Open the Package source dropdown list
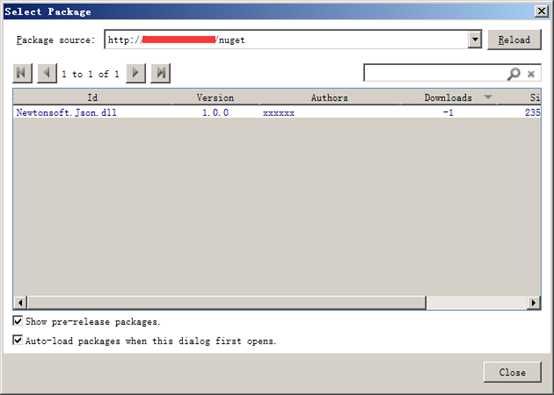The image size is (554, 395). [x=475, y=40]
